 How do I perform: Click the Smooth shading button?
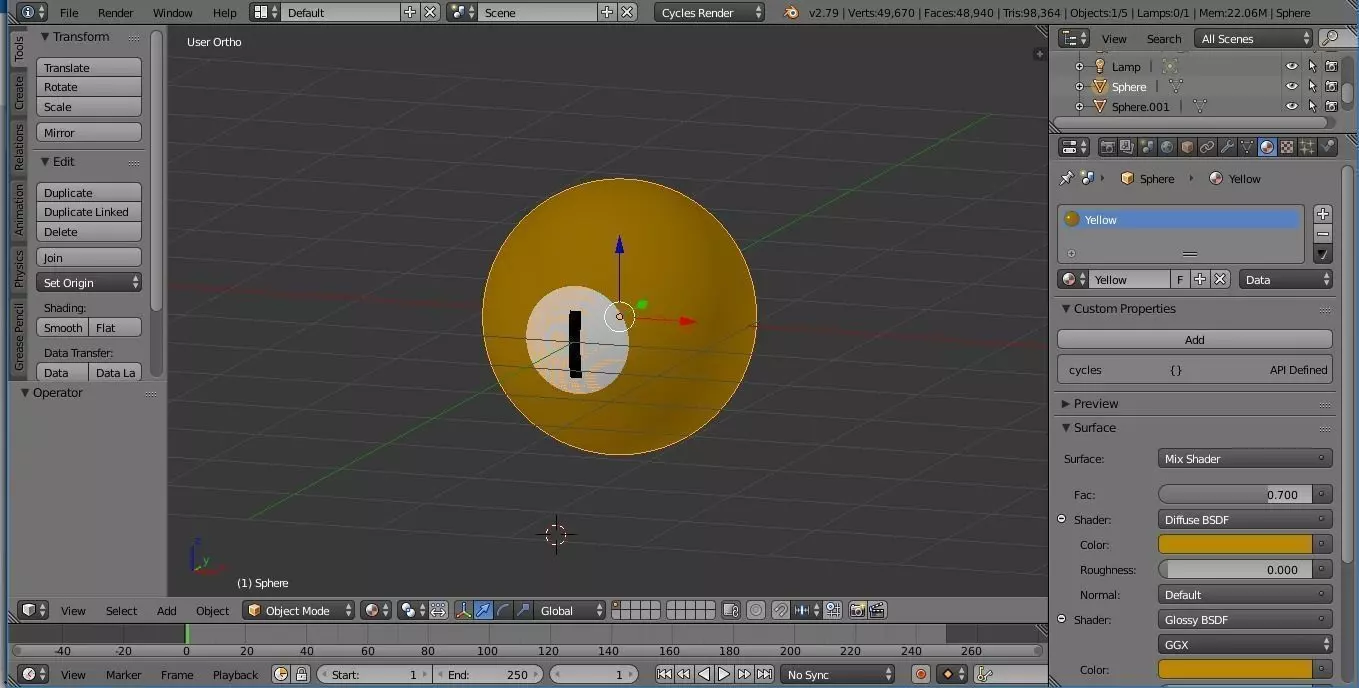click(x=63, y=328)
